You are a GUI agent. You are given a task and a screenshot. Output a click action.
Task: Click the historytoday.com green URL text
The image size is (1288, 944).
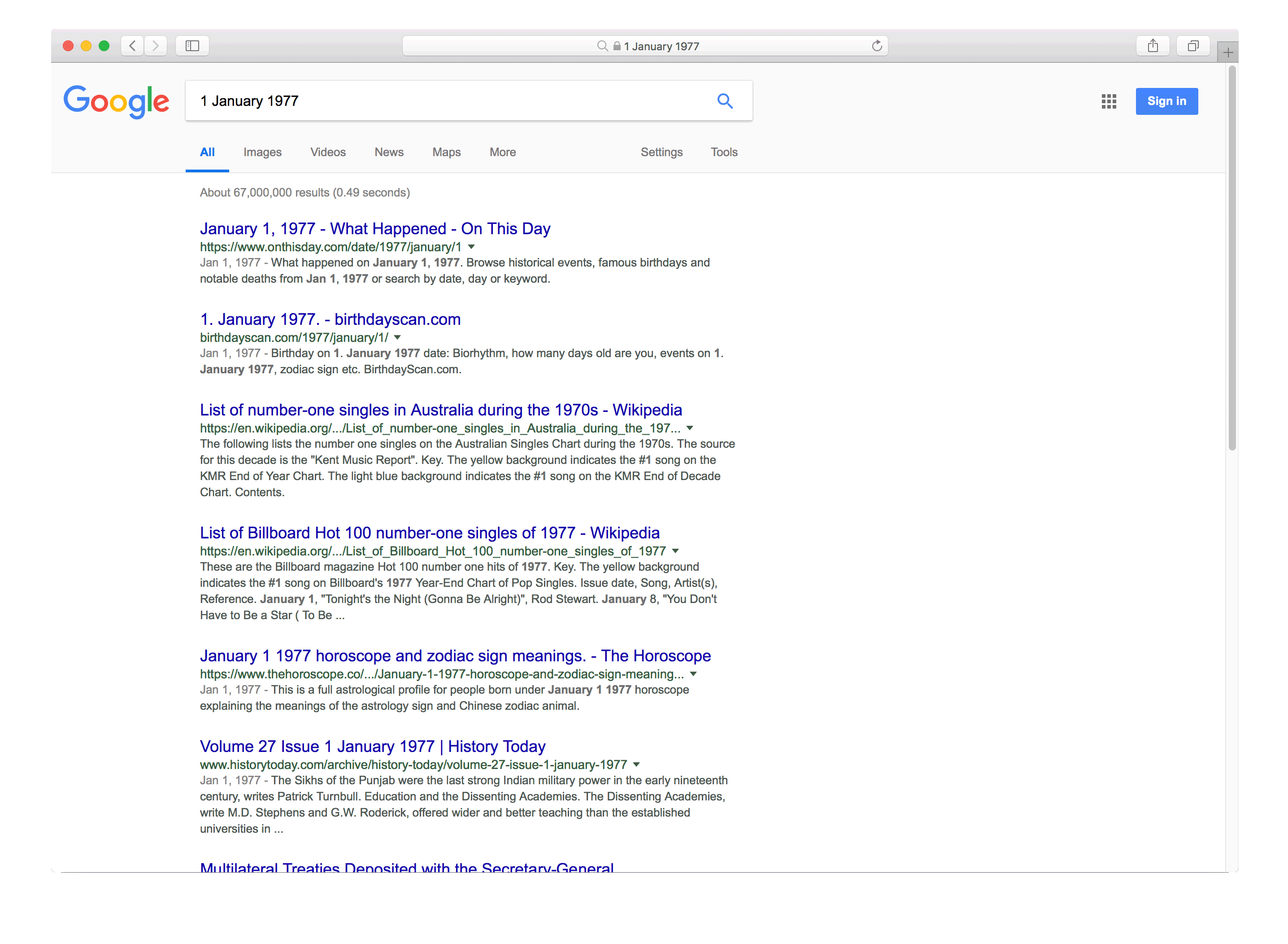(413, 765)
